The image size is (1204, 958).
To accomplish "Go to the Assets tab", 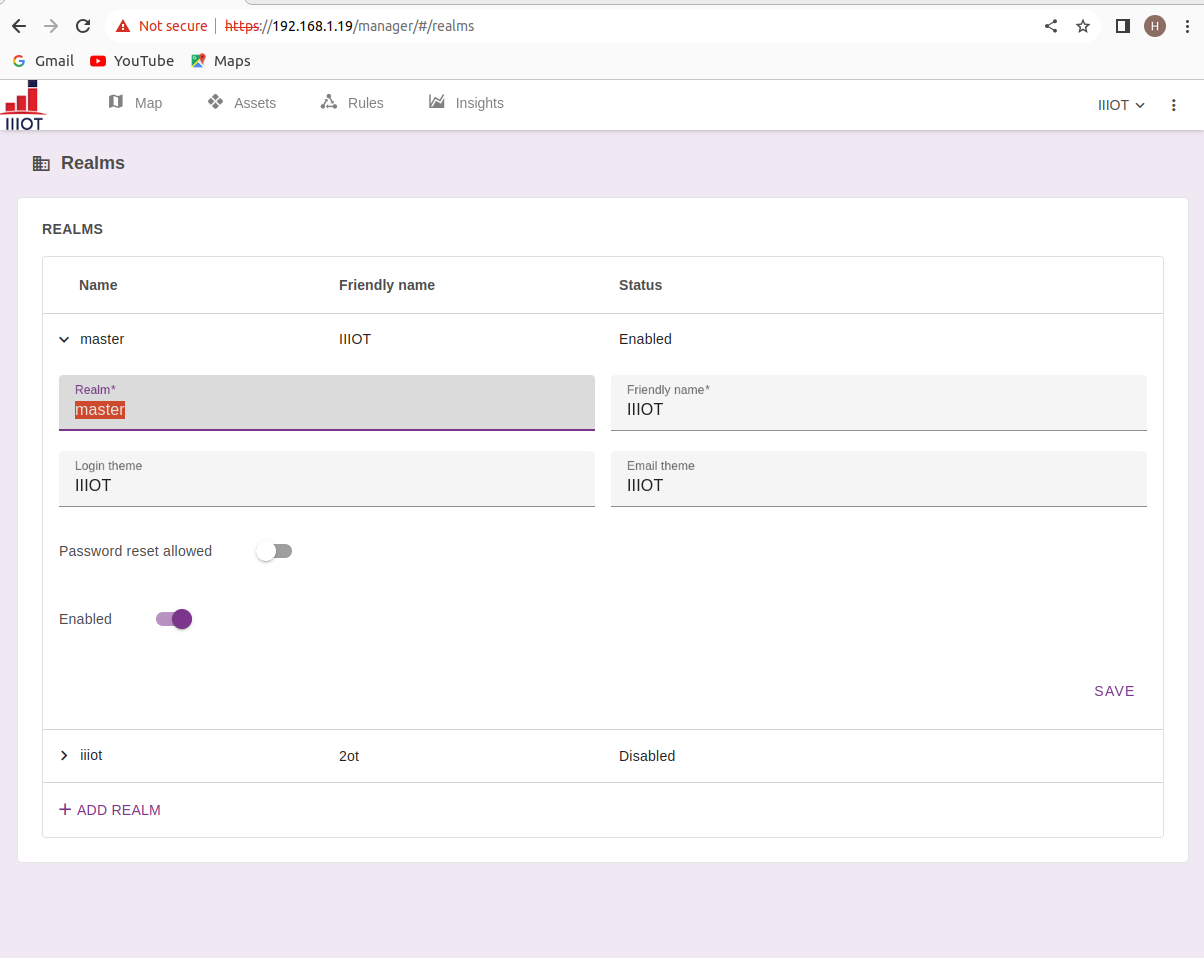I will coord(241,103).
